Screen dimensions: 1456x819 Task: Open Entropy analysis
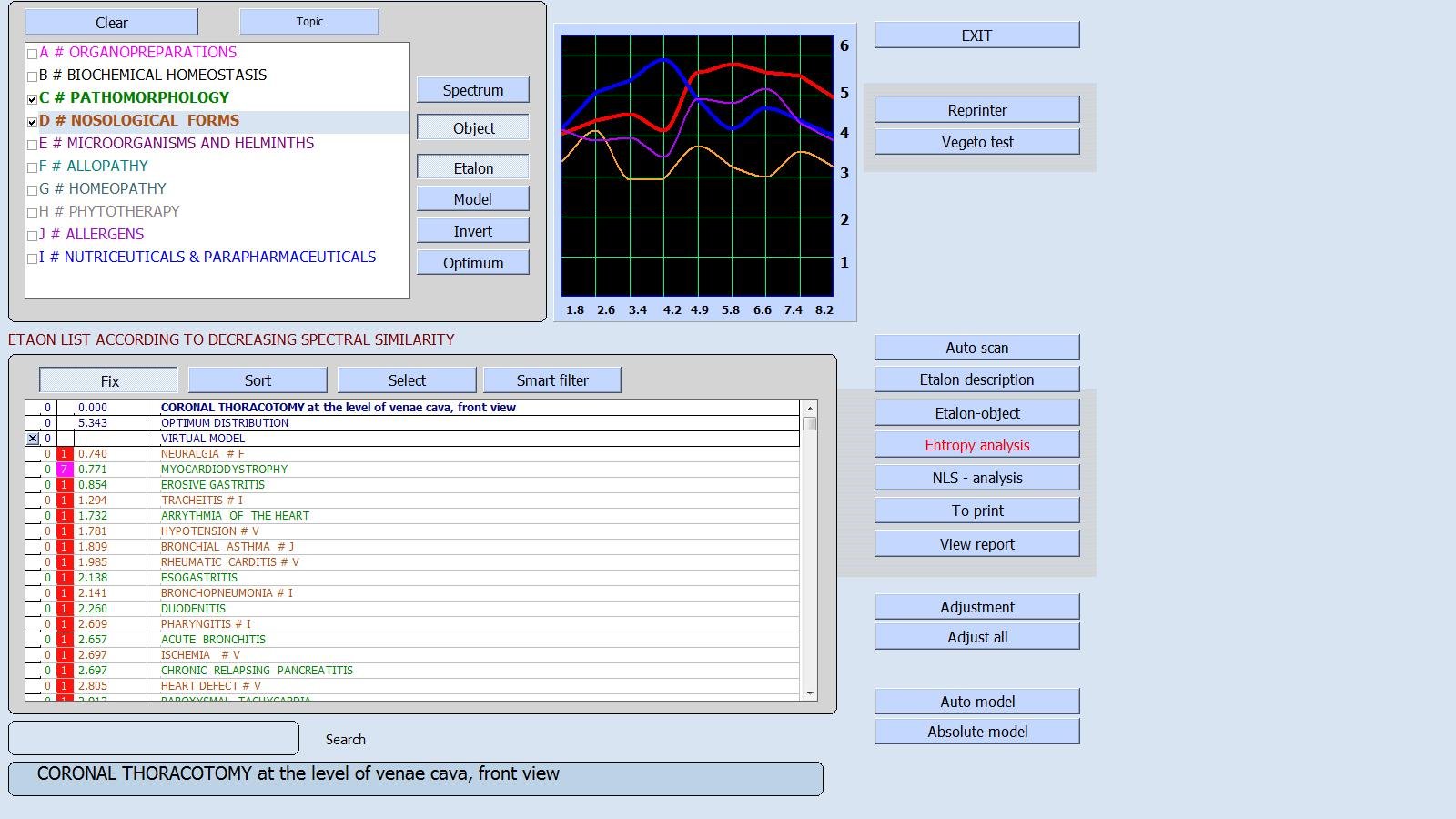(x=976, y=445)
